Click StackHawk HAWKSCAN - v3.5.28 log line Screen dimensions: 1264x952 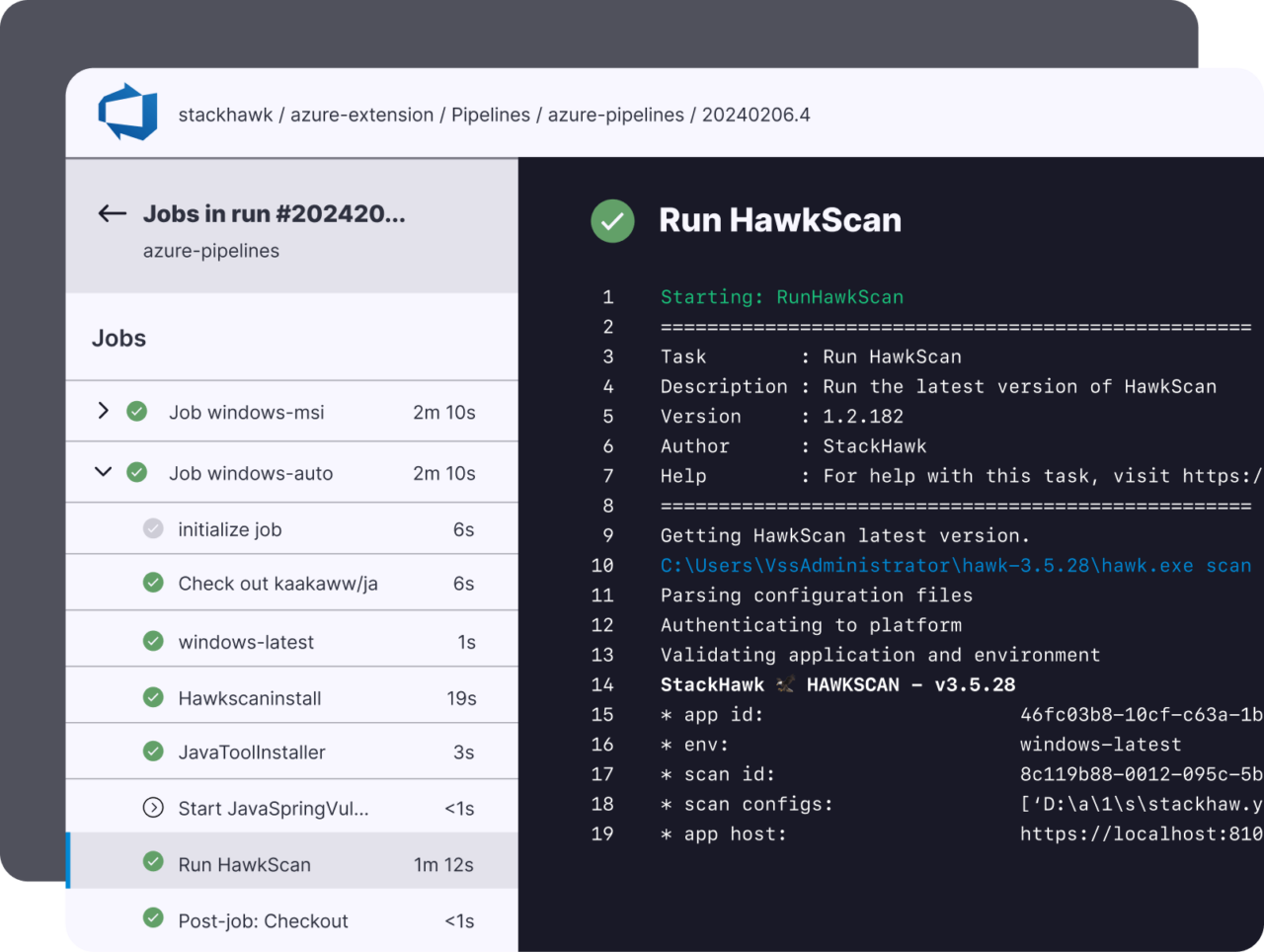point(837,684)
